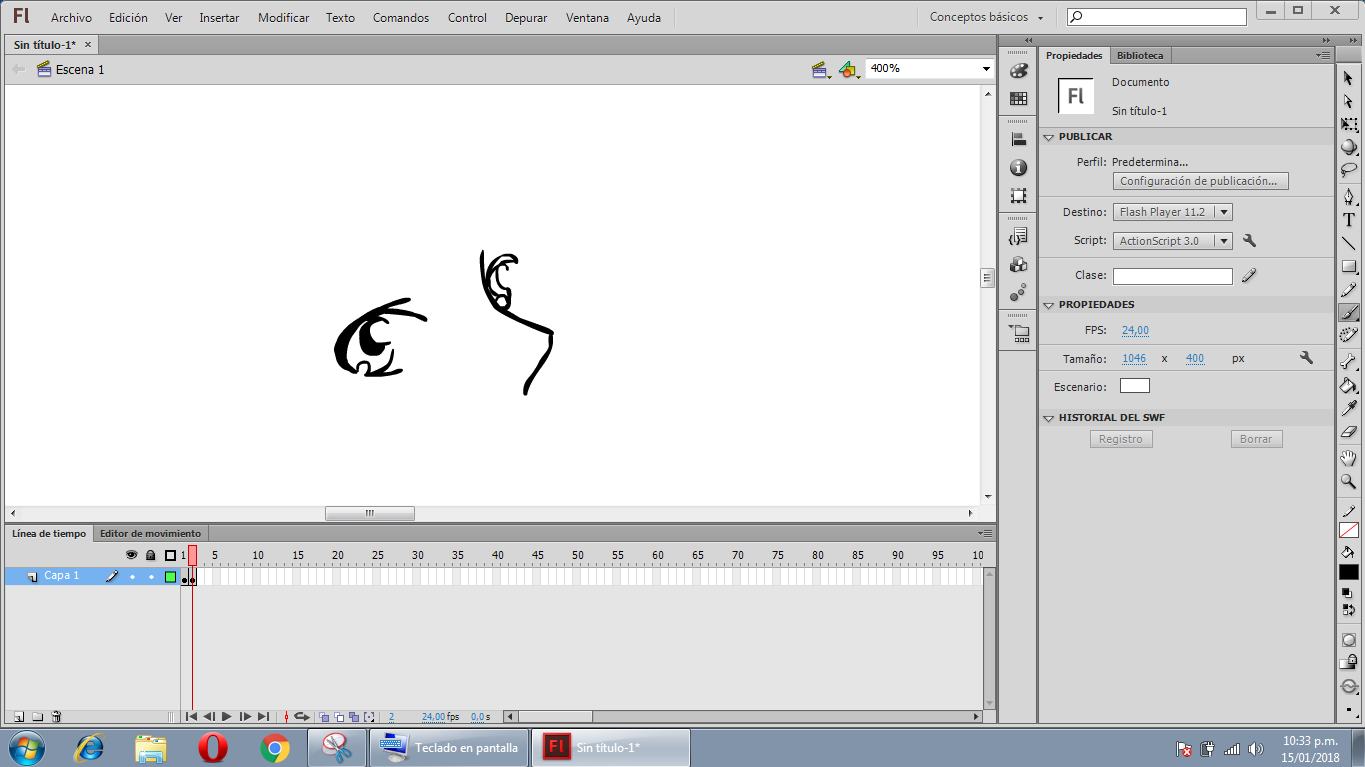Collapse the PROPIEDADES section
This screenshot has height=767, width=1365.
1049,305
